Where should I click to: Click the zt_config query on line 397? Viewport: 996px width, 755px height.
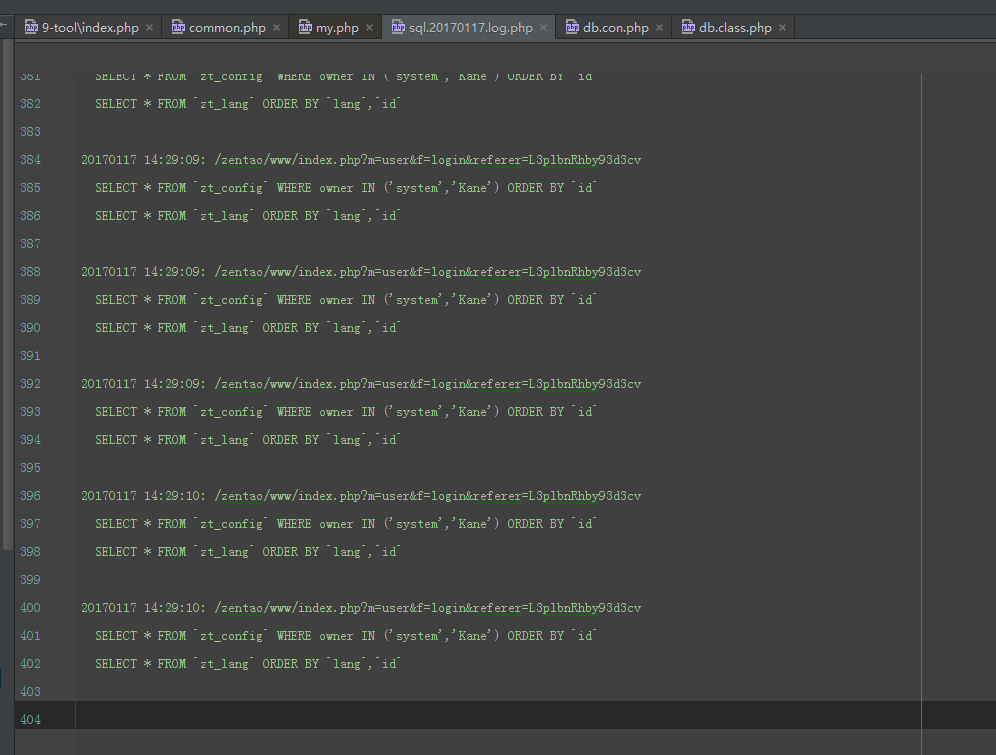click(345, 524)
